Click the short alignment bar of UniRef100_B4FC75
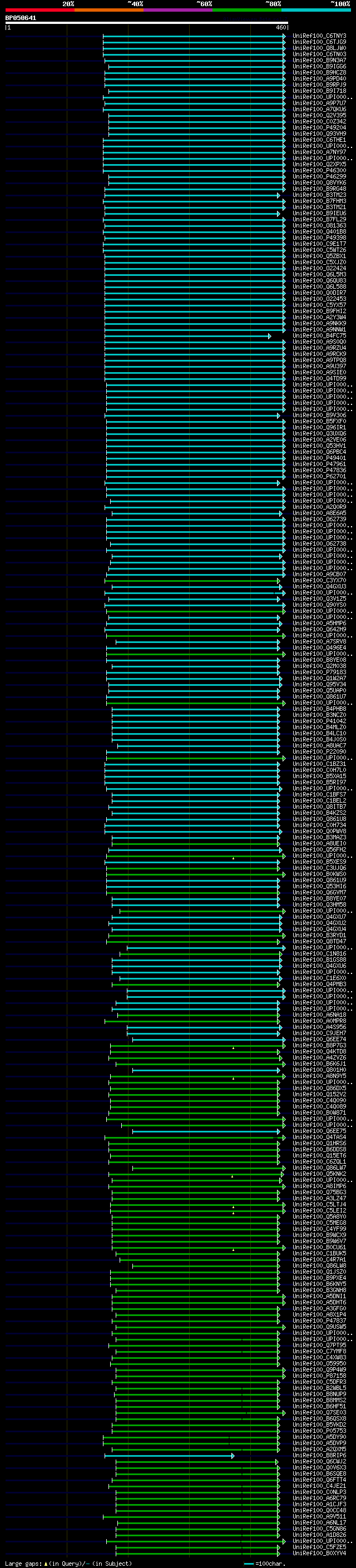 pyautogui.click(x=188, y=336)
